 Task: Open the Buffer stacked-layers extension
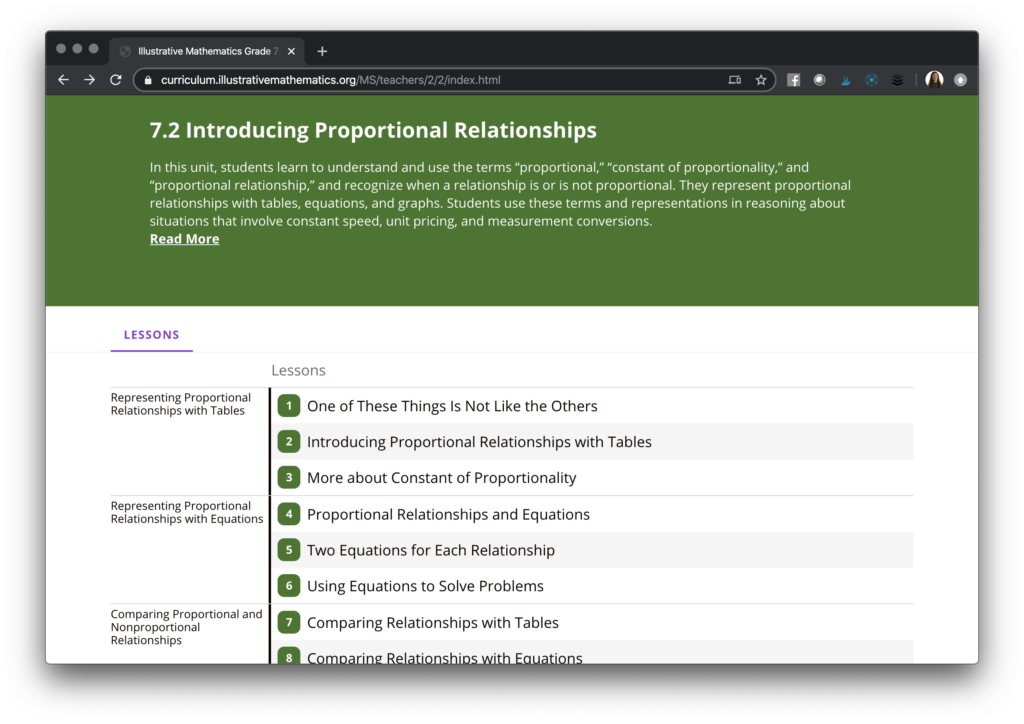897,80
